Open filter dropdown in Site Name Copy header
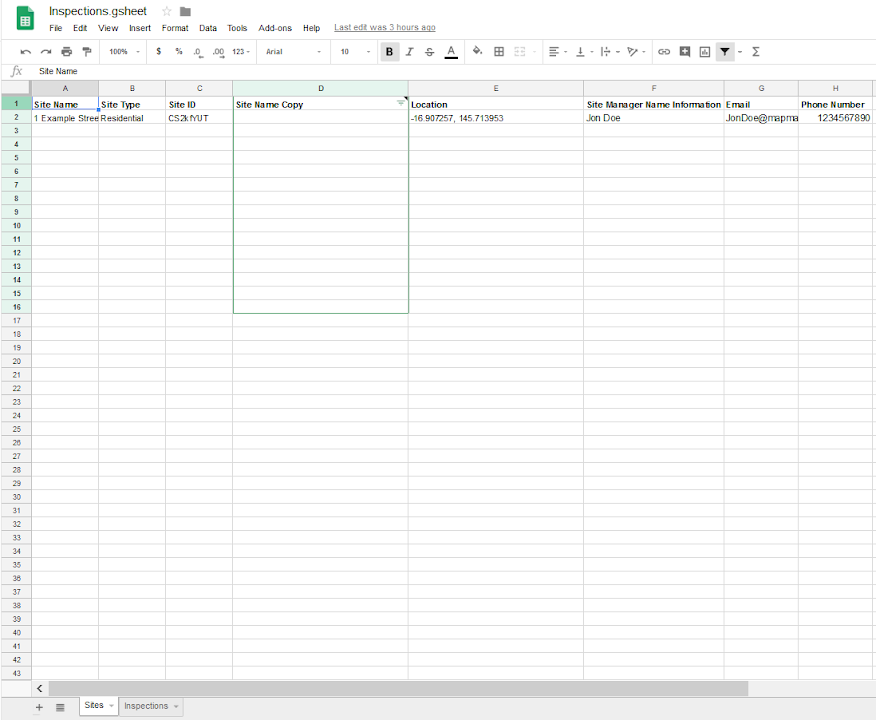This screenshot has width=876, height=720. tap(400, 103)
